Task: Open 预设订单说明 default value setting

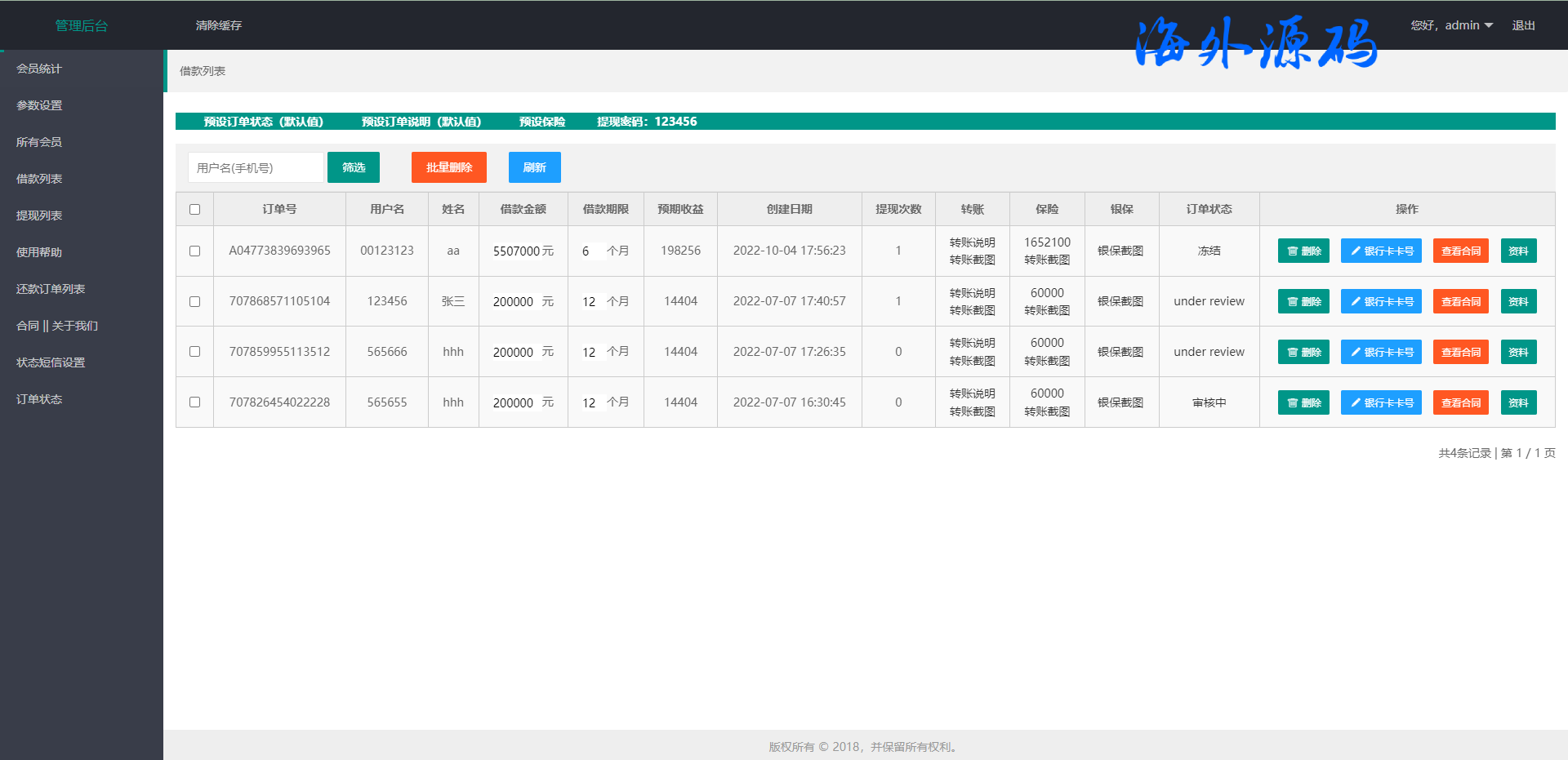Action: pos(421,122)
